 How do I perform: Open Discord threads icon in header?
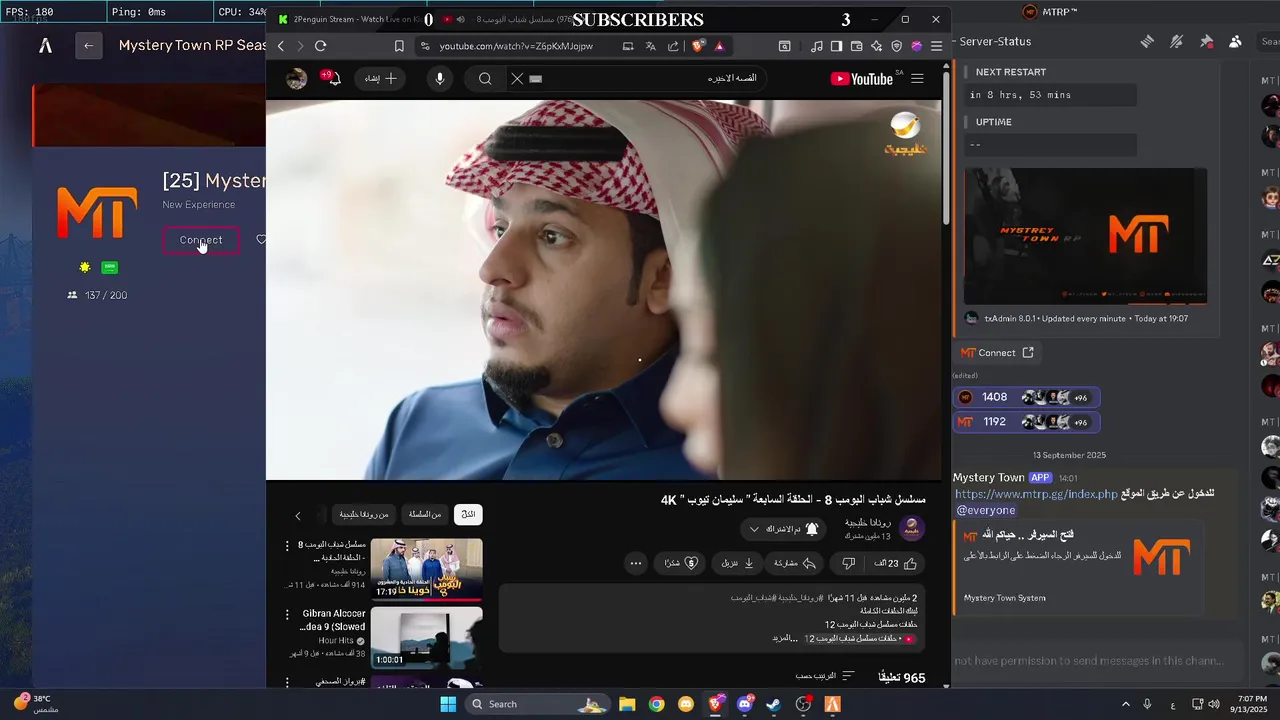click(1147, 41)
